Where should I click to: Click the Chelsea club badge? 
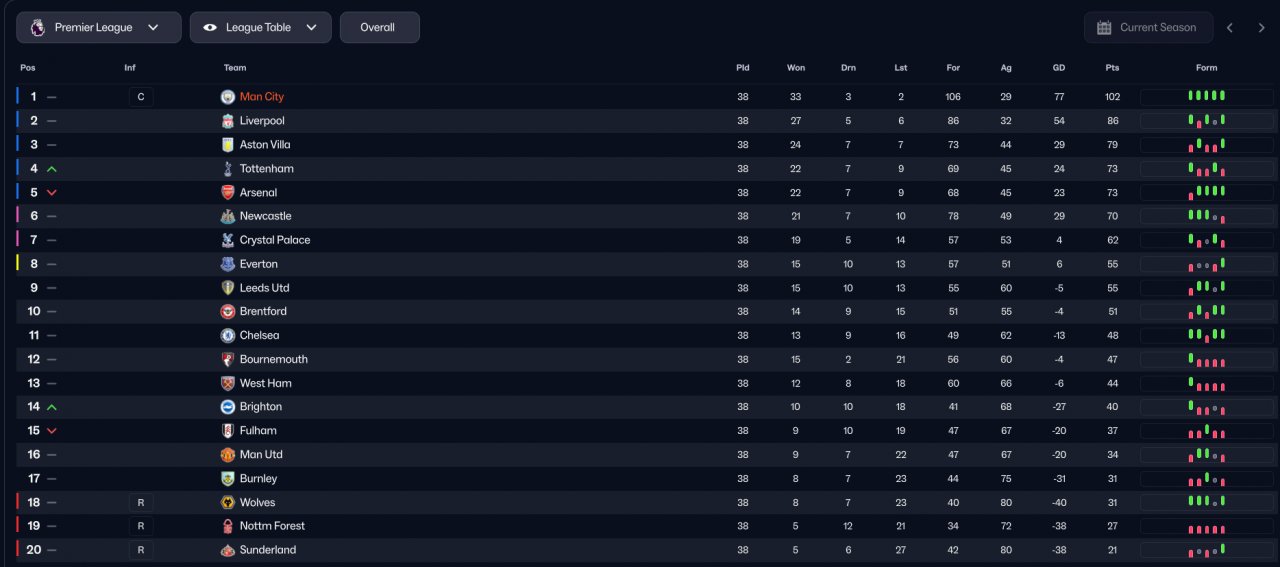(227, 336)
